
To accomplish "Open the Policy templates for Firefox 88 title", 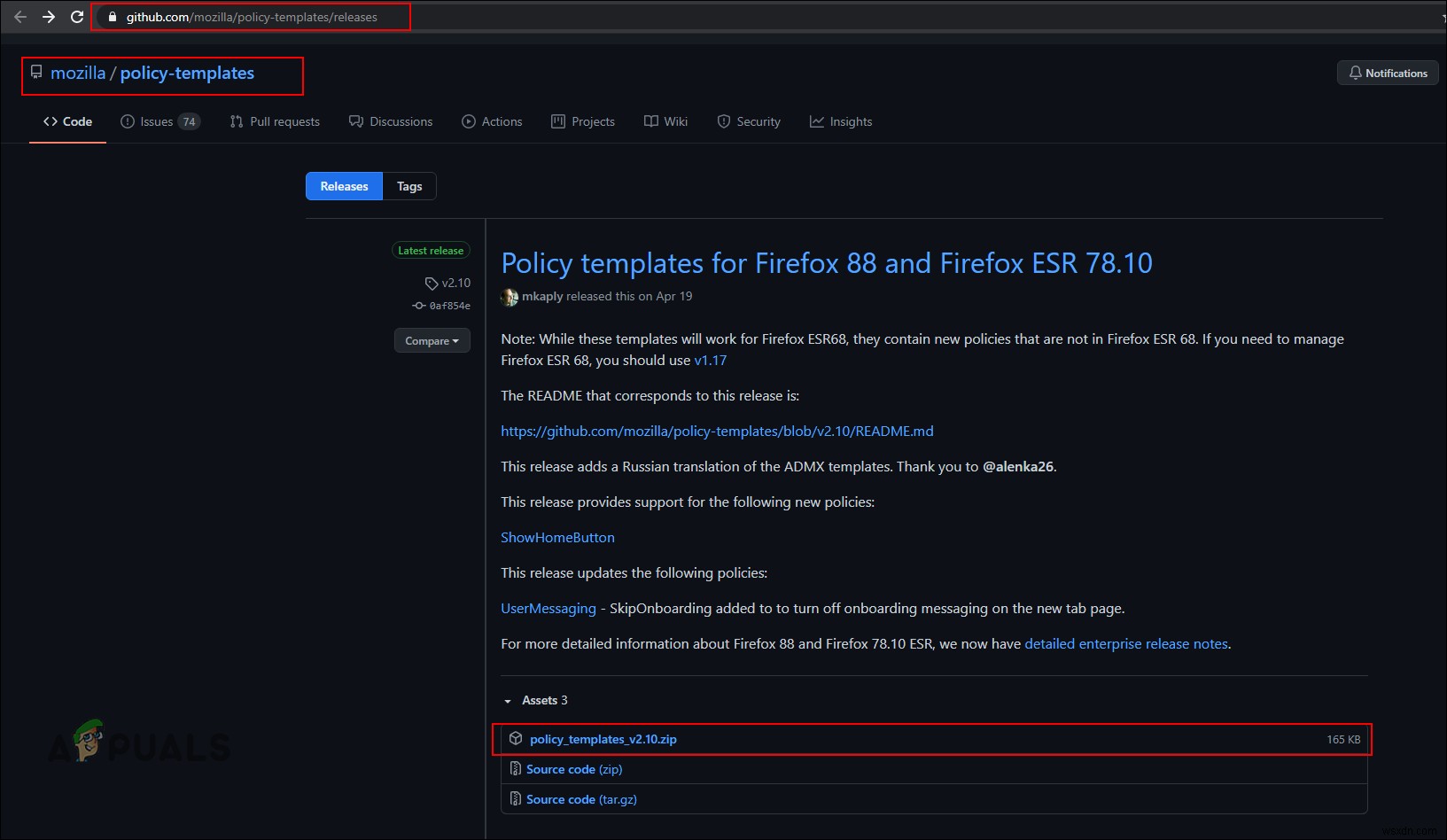I will [827, 263].
